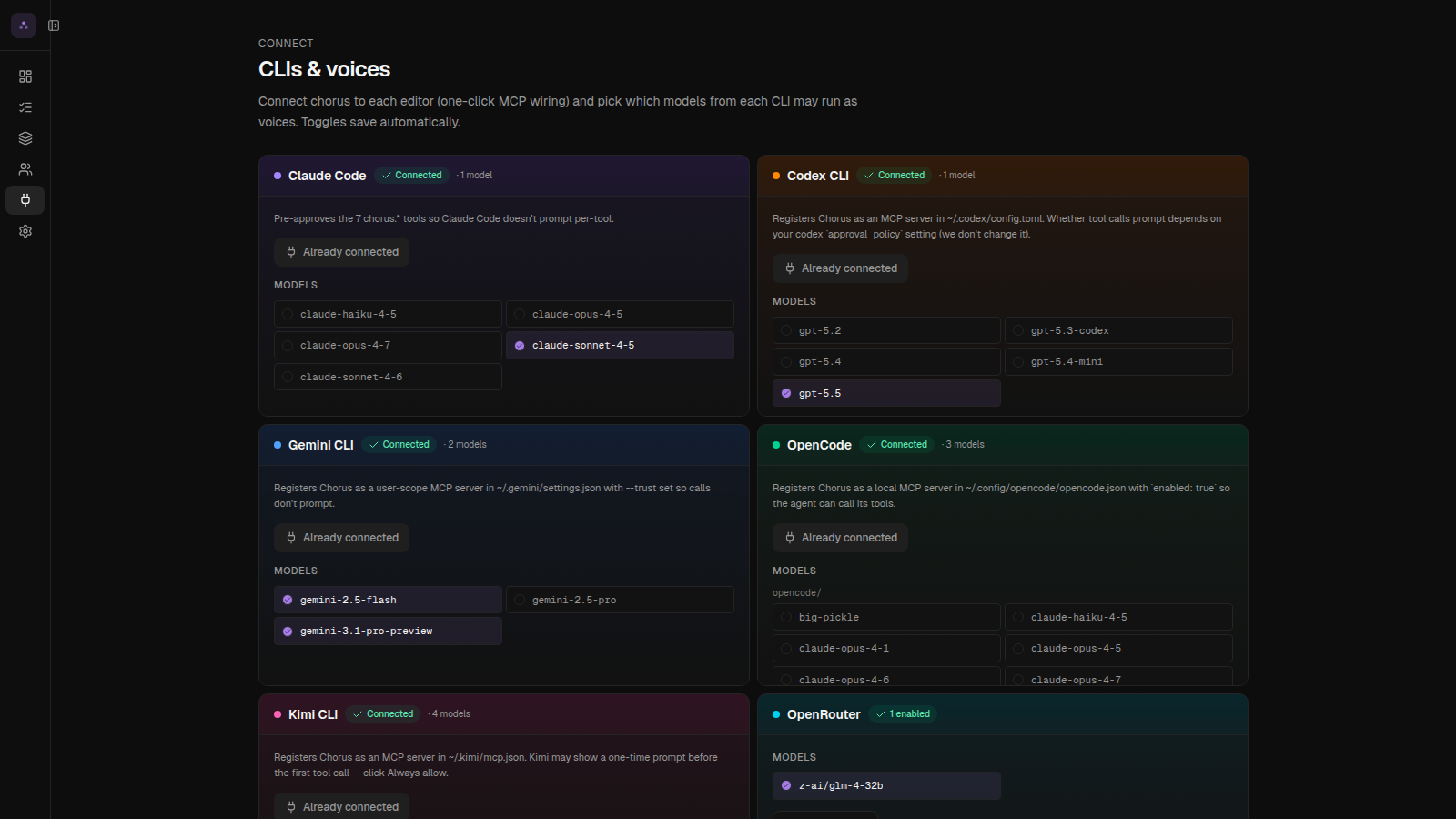Image resolution: width=1456 pixels, height=819 pixels.
Task: Open the dashboard grid icon in the sidebar
Action: click(25, 76)
